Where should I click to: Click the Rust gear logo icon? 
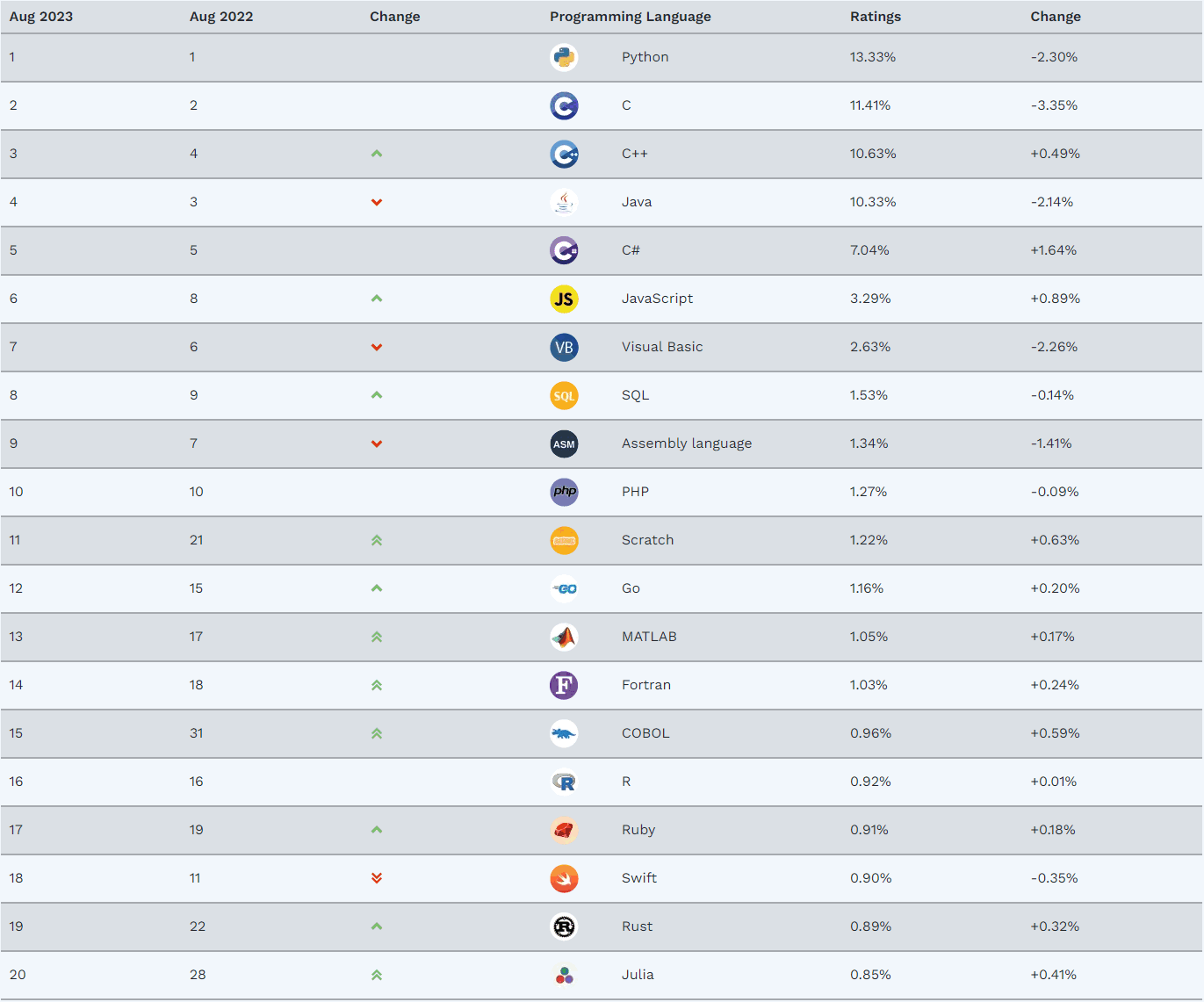pos(564,926)
